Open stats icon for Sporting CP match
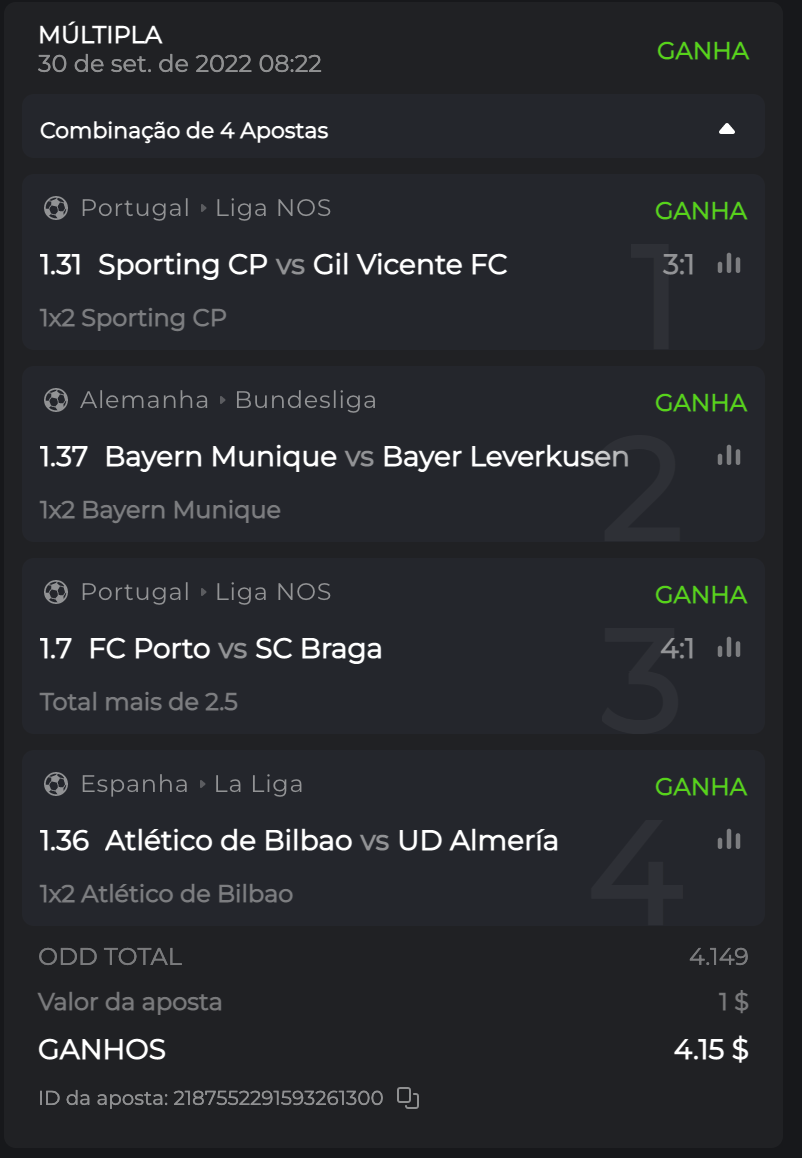 pyautogui.click(x=729, y=264)
